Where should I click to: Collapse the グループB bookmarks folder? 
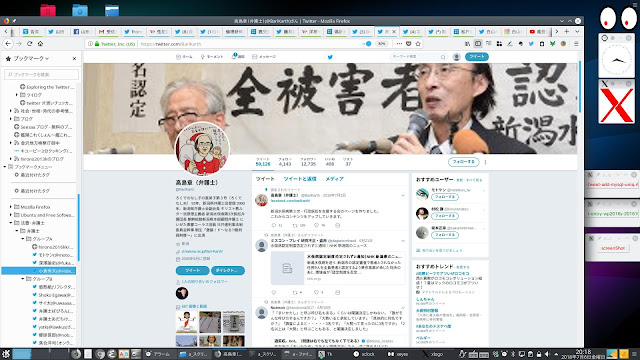(23, 279)
